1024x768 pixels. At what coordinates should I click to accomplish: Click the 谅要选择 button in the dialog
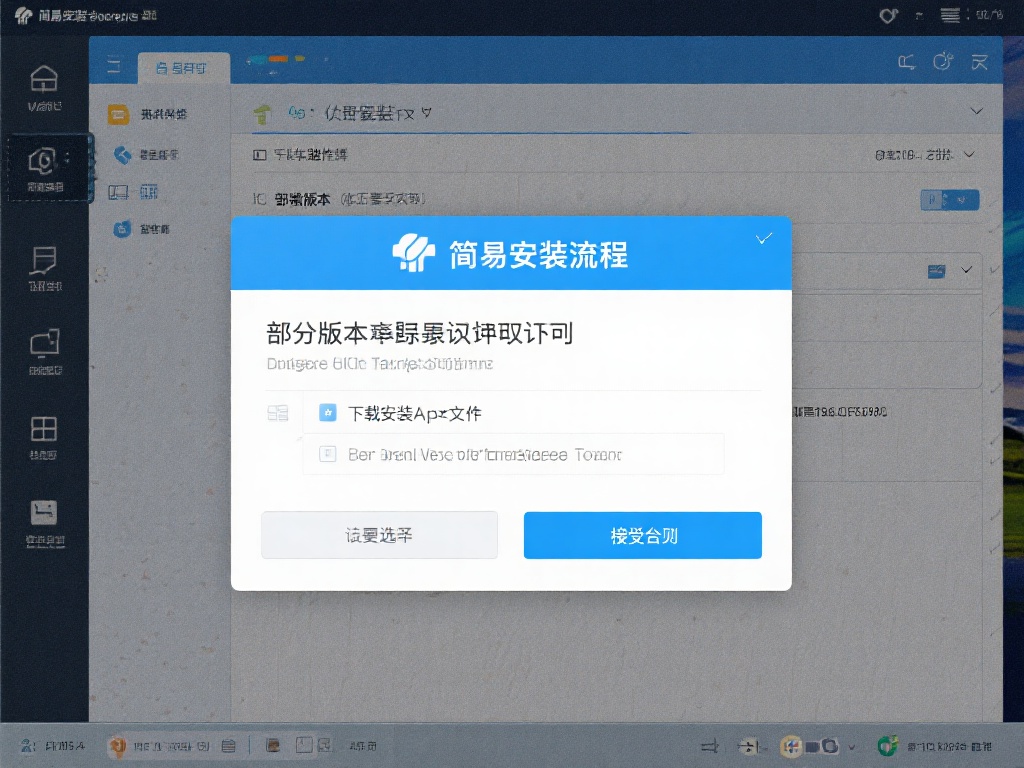coord(379,534)
